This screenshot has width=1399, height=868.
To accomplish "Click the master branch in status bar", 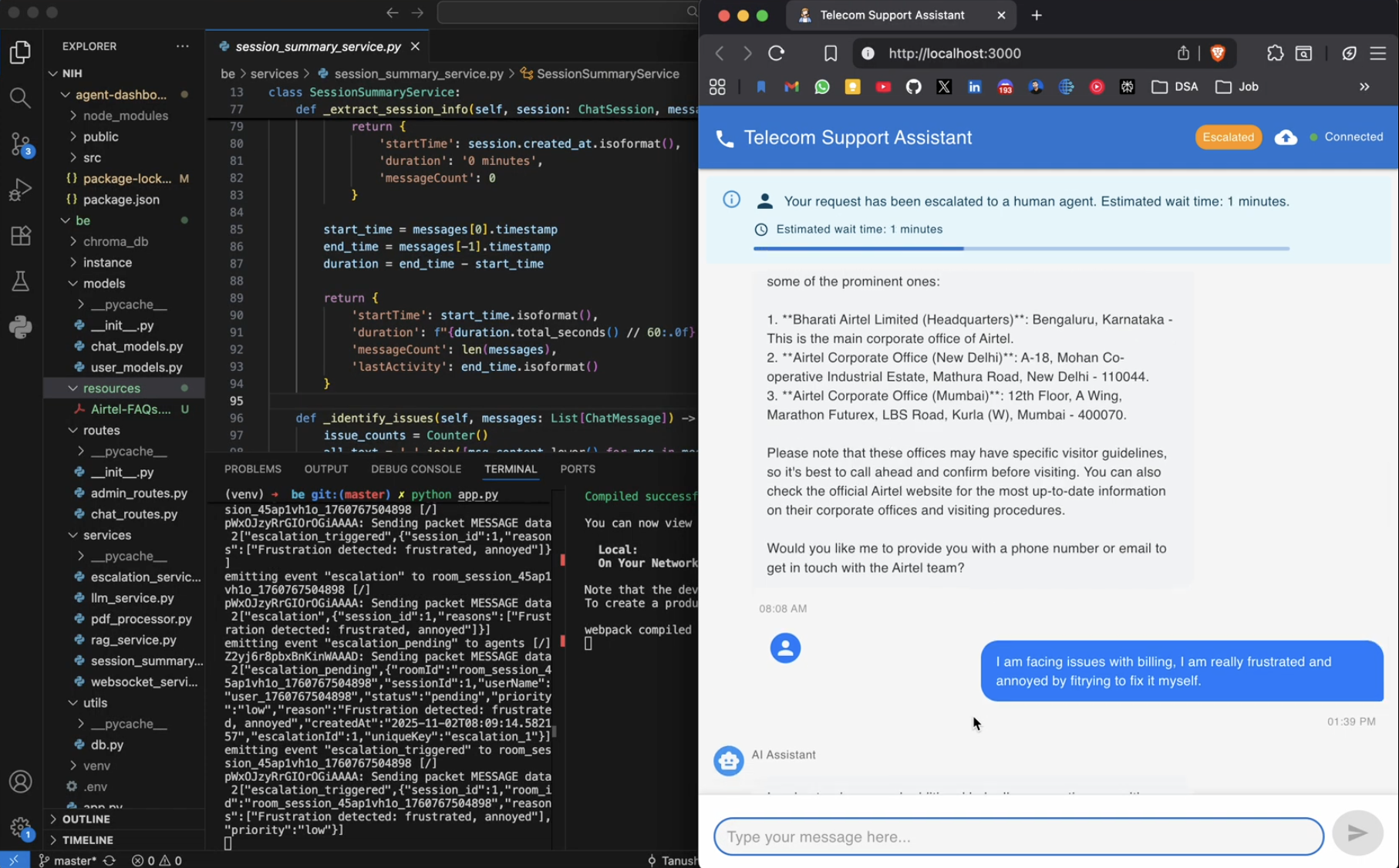I will tap(68, 860).
